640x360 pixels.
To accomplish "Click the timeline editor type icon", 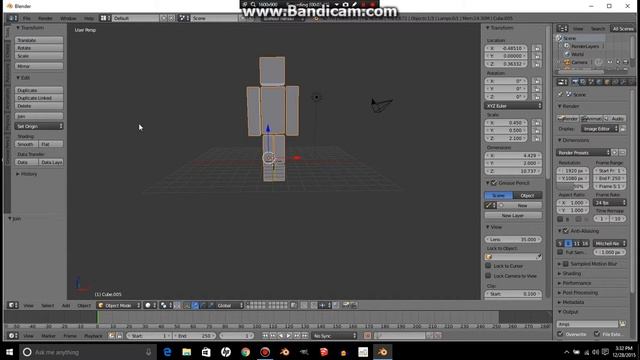I will (12, 336).
